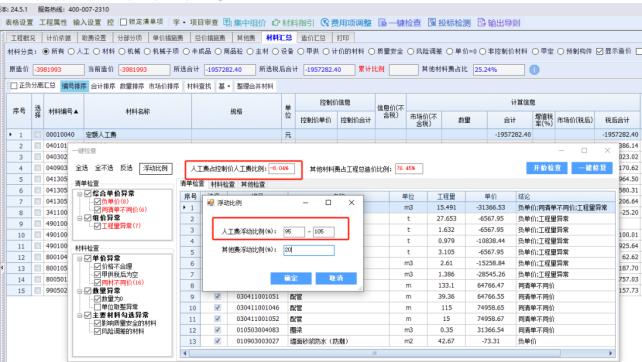The height and width of the screenshot is (362, 642).
Task: Open the 材料检查 tab in the check dialog
Action: pyautogui.click(x=223, y=184)
